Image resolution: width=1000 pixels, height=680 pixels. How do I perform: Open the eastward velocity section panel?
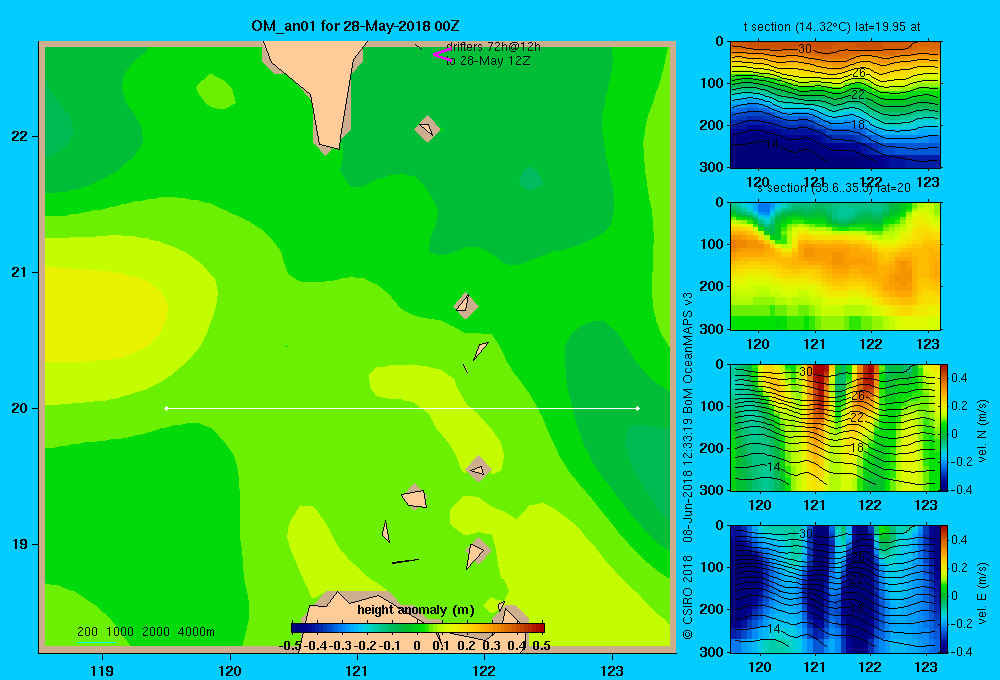click(x=835, y=589)
